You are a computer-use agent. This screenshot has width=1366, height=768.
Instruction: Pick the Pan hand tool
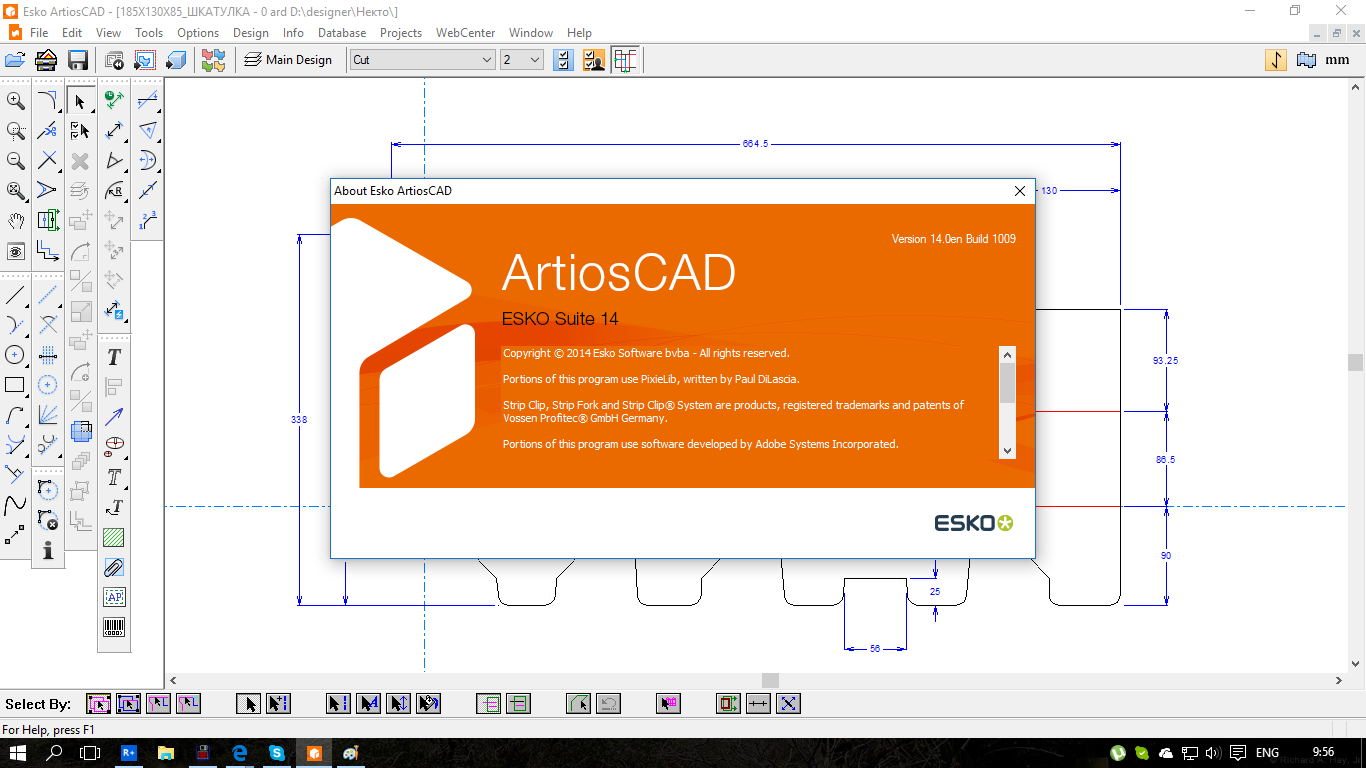[16, 220]
